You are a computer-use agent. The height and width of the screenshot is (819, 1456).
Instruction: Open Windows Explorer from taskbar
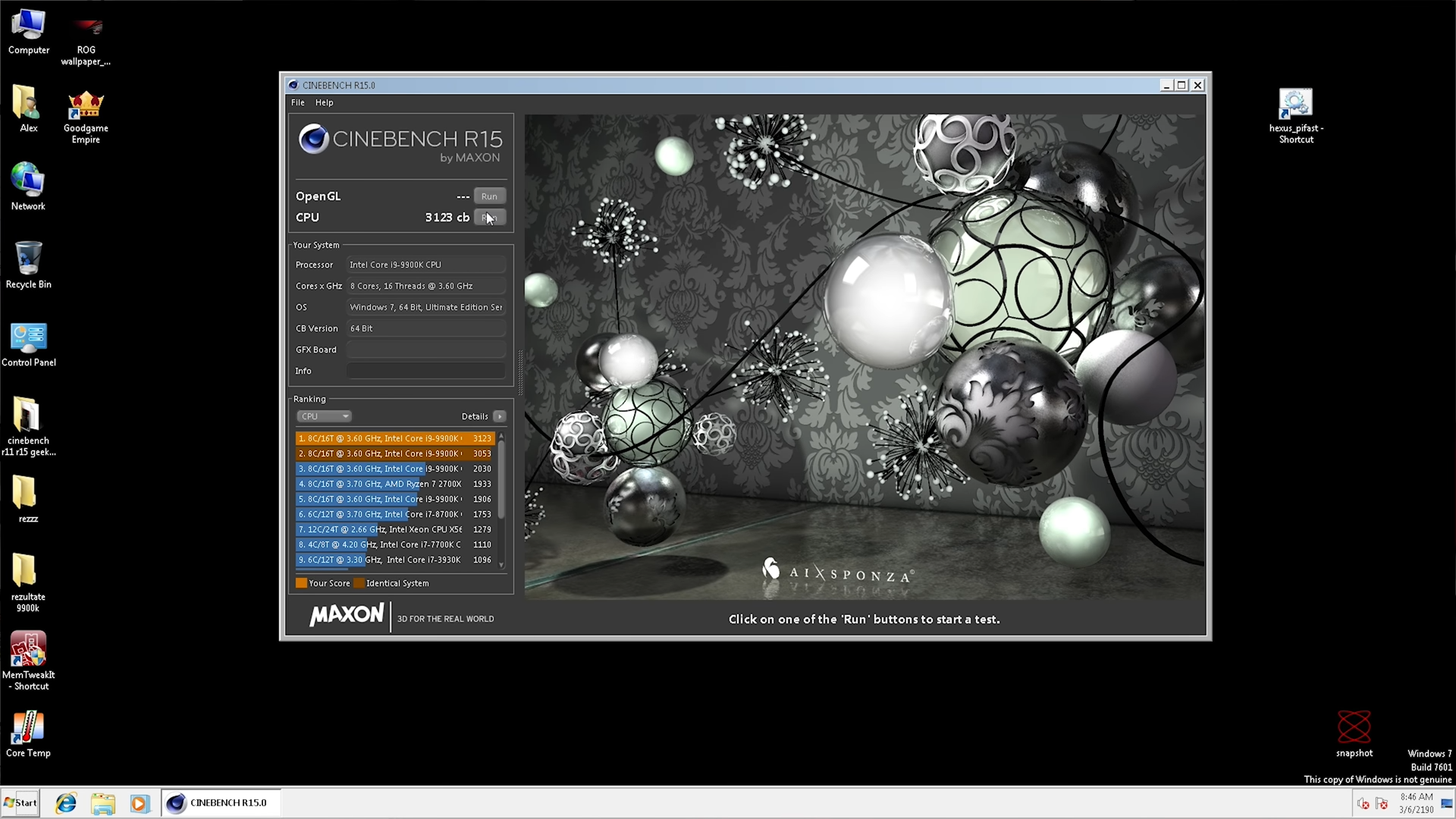pos(102,803)
